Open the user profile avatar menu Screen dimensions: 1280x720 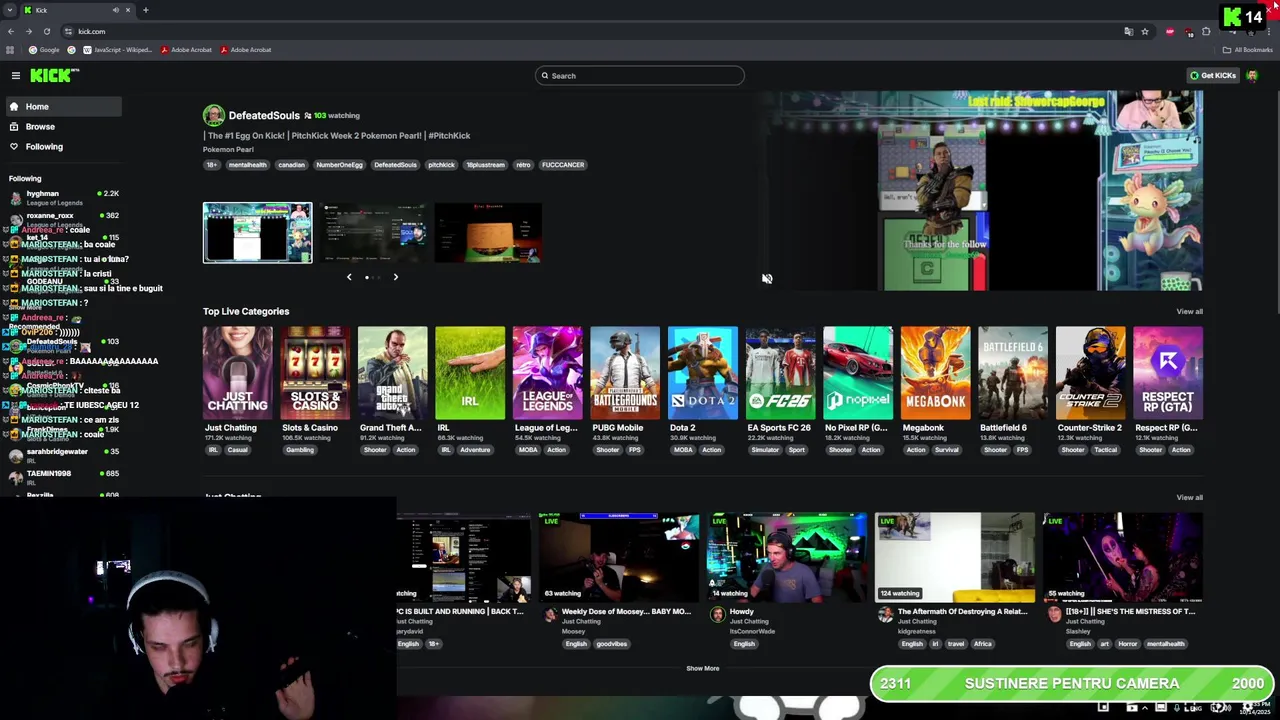pos(1252,75)
